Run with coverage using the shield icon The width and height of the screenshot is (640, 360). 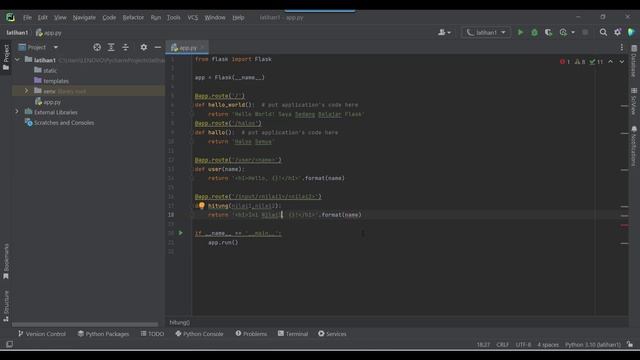tap(548, 32)
